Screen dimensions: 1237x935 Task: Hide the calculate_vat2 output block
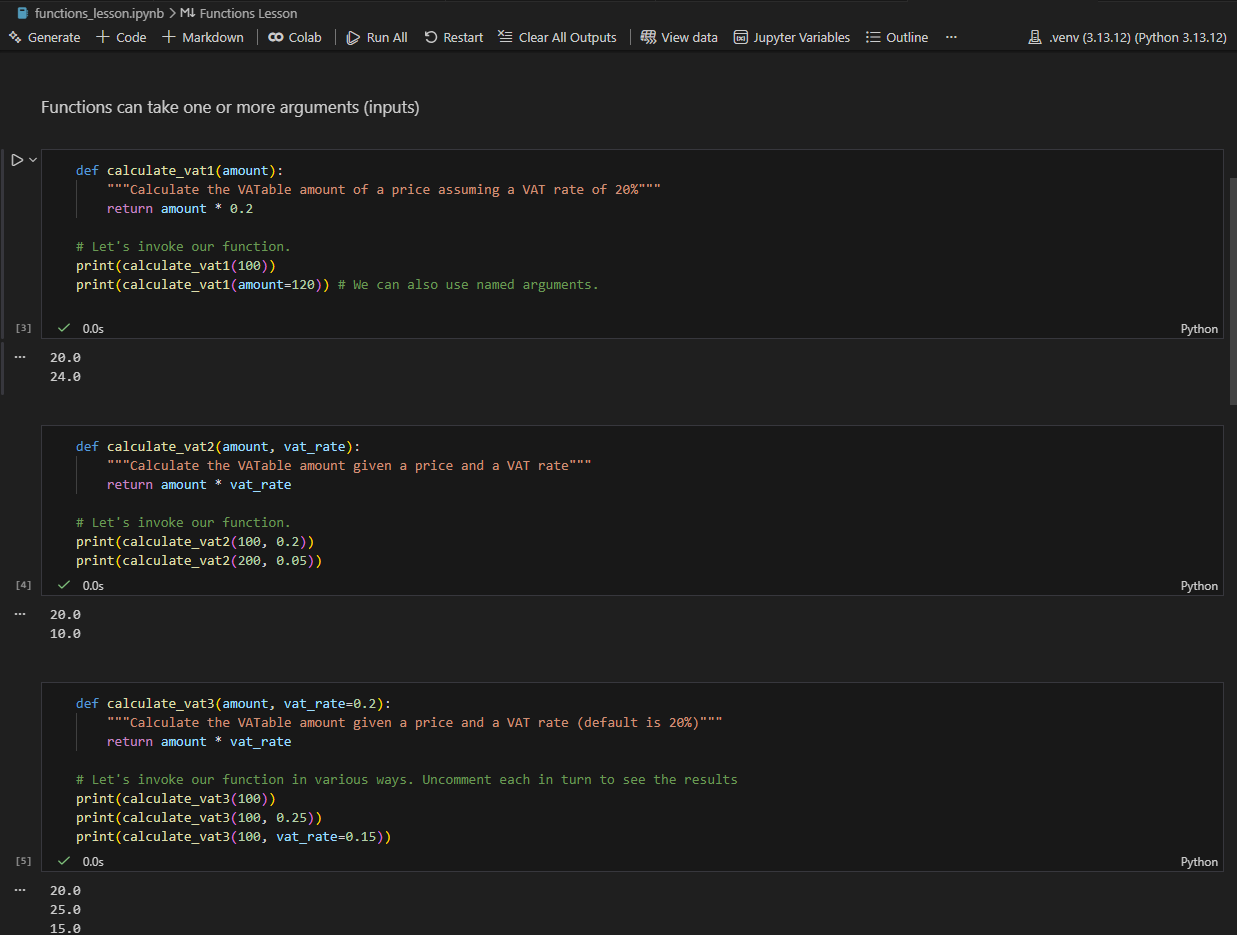20,613
